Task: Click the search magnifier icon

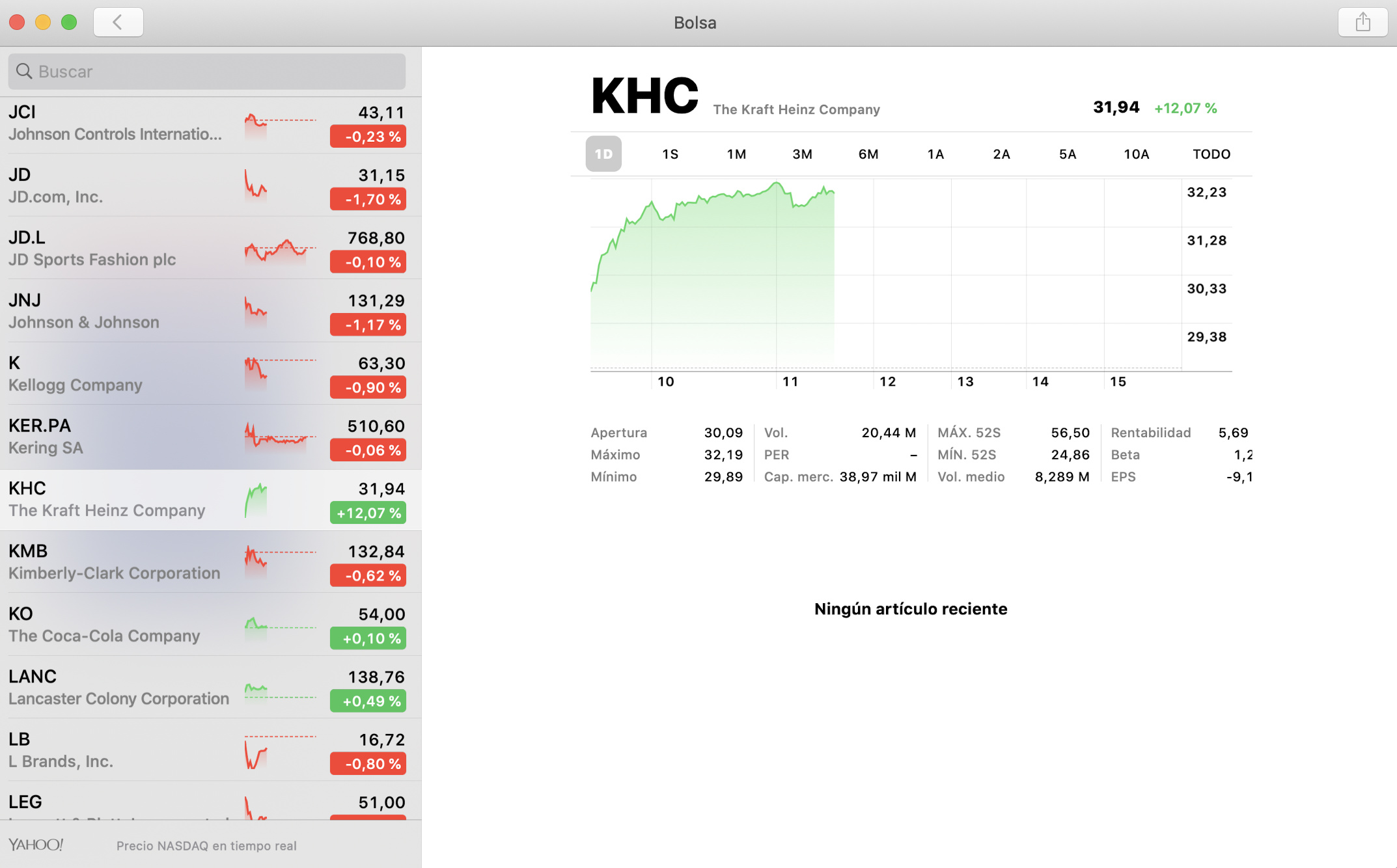Action: (24, 71)
